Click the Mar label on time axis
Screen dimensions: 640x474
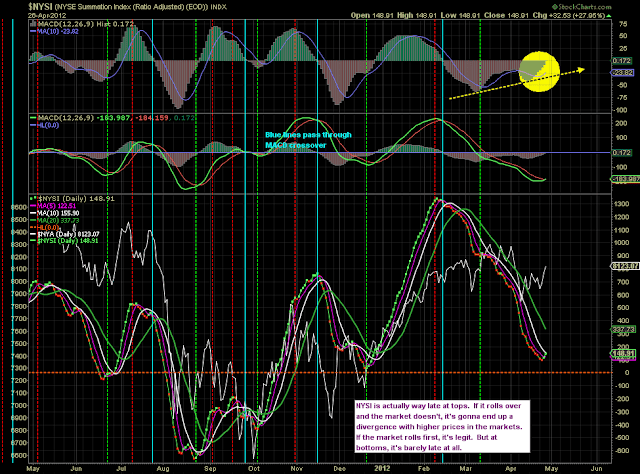click(466, 468)
